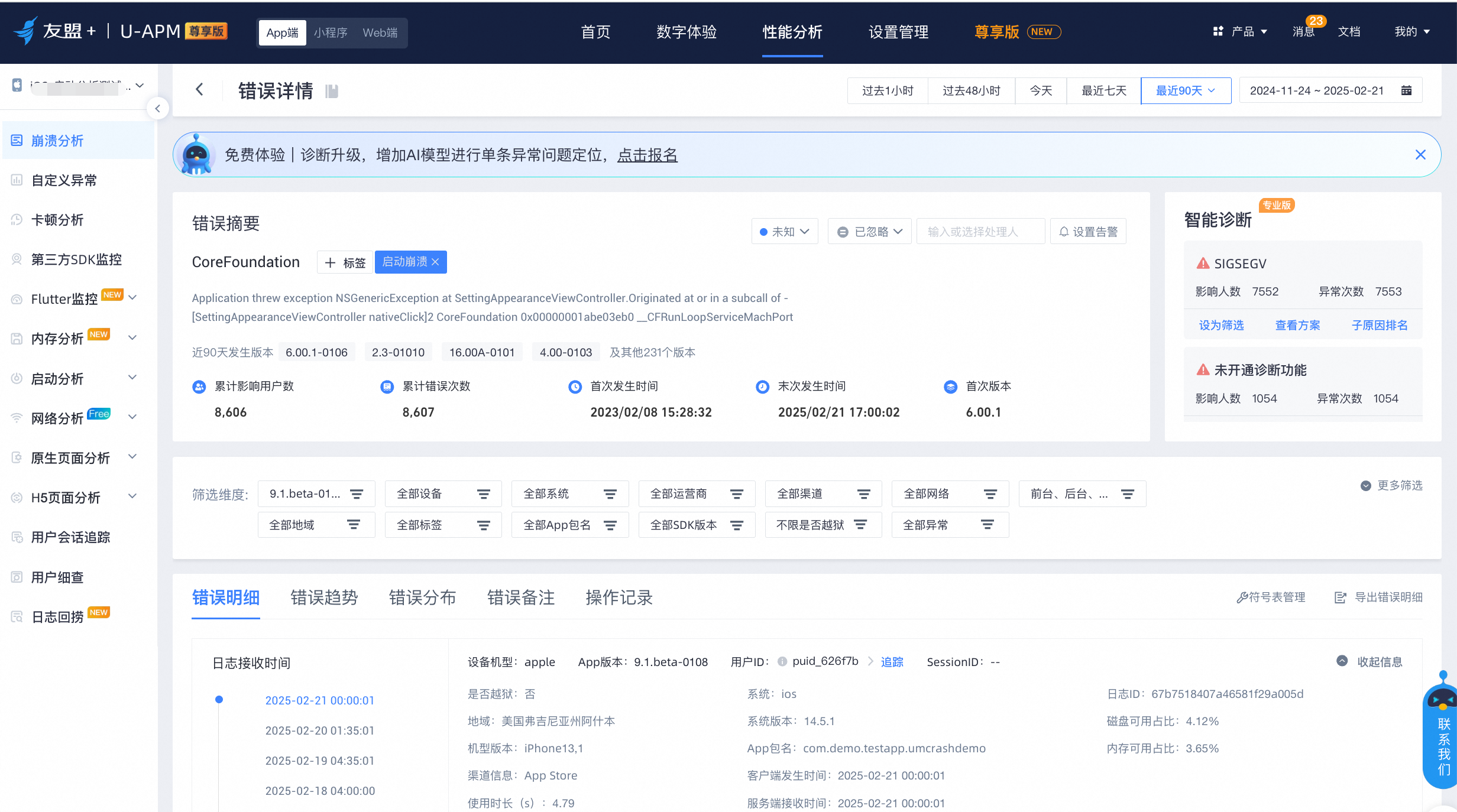Collapse the left sidebar with the arrow

point(157,109)
